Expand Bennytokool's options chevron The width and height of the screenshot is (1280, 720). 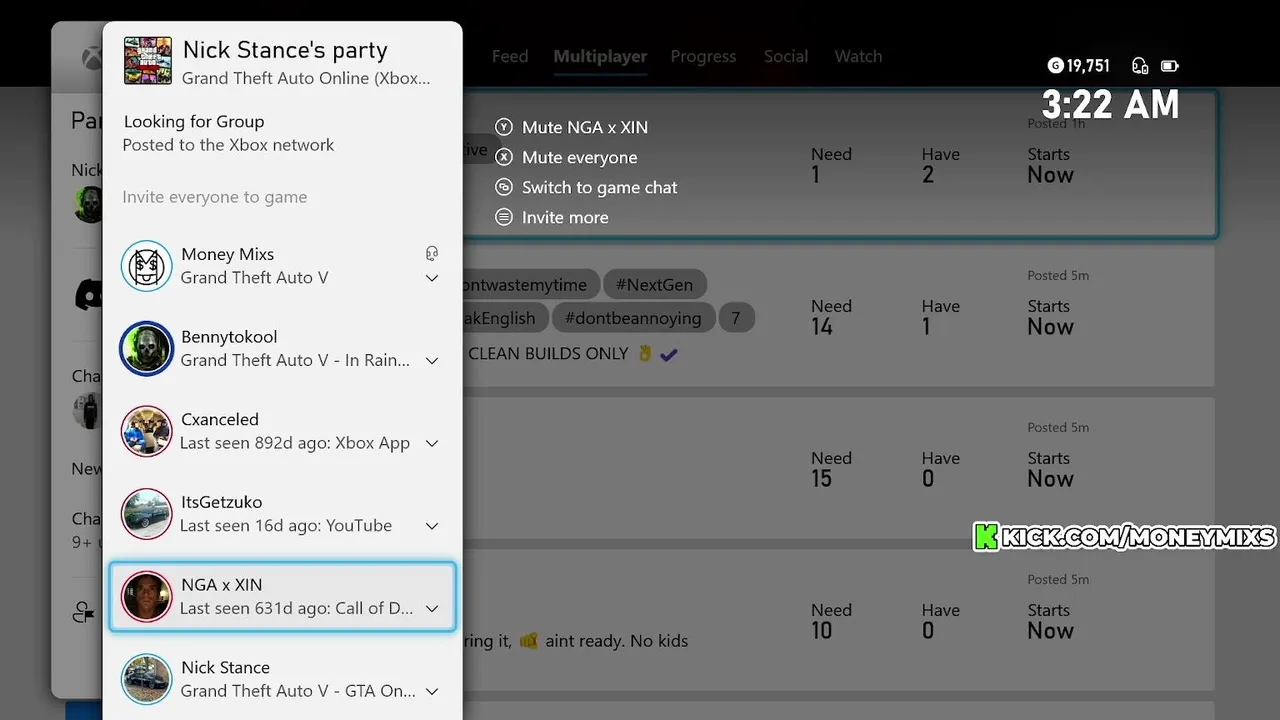click(x=432, y=361)
